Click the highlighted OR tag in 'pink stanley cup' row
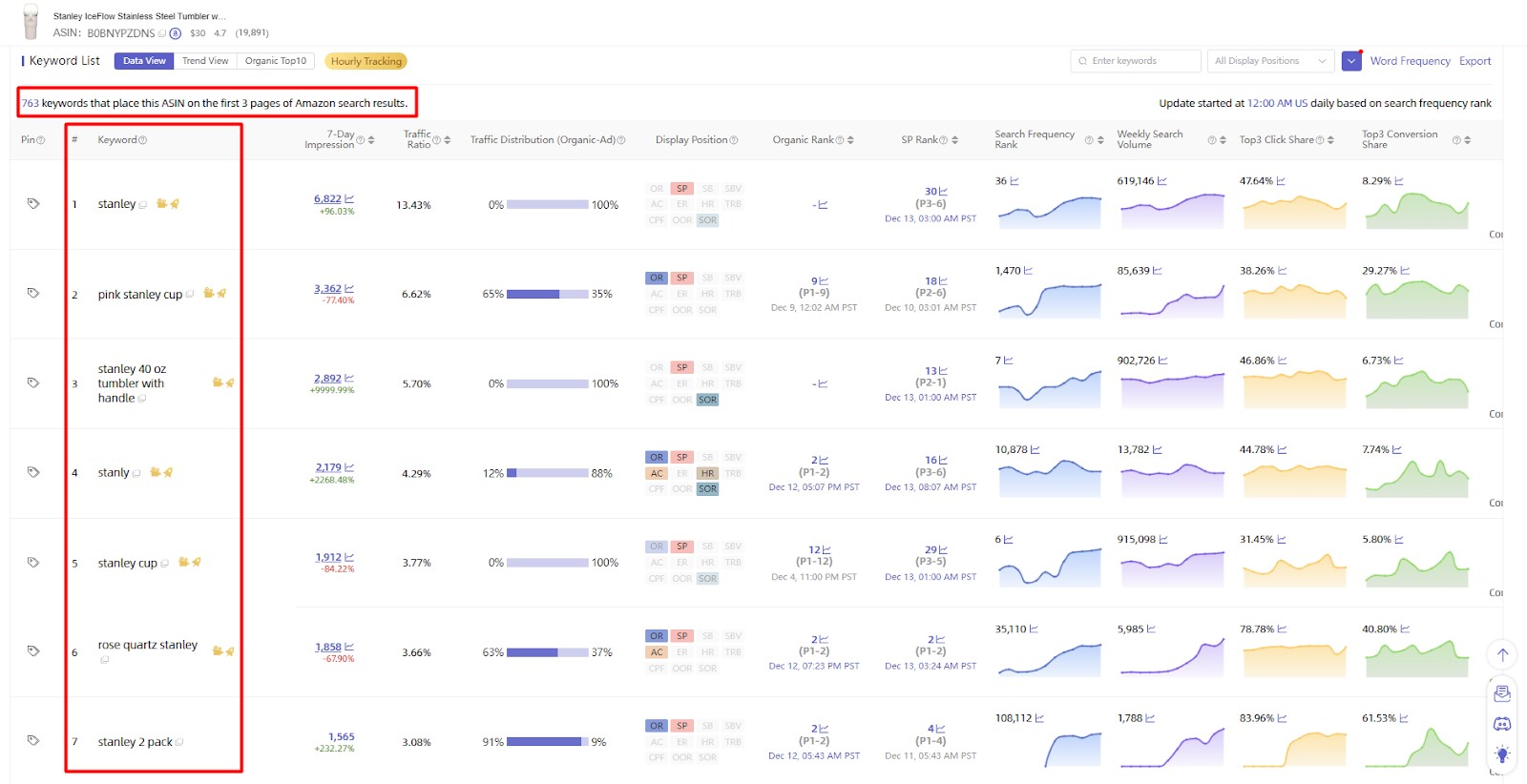 (657, 278)
